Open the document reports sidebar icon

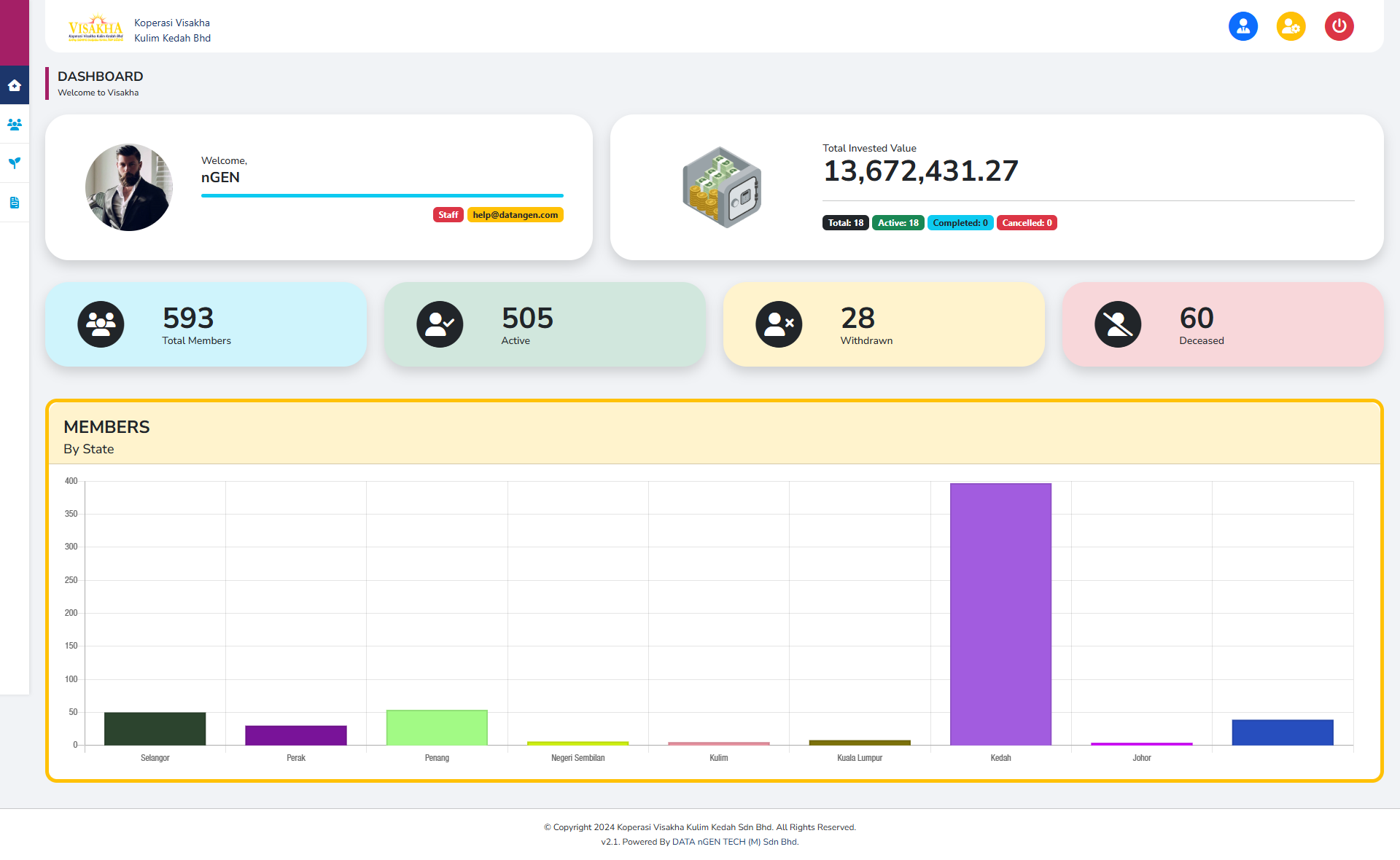15,203
